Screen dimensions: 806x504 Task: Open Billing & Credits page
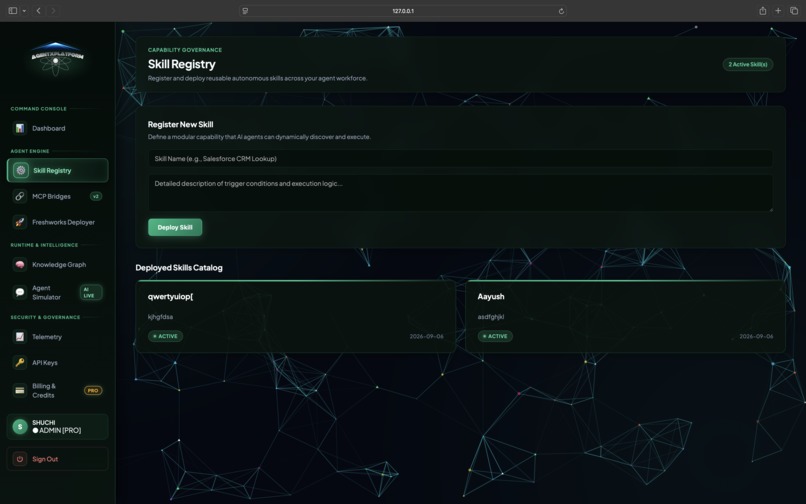[x=58, y=390]
